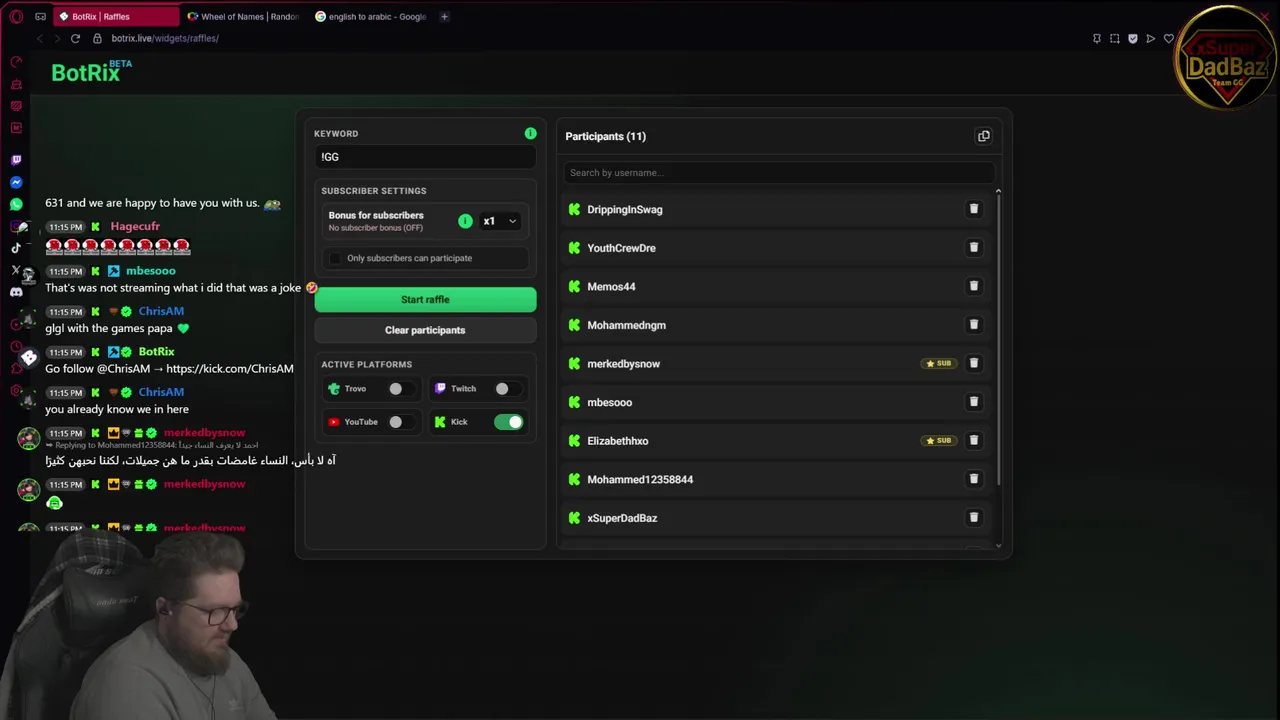Click the snapshot icon in the address bar
This screenshot has height=720, width=1280.
click(x=1114, y=38)
